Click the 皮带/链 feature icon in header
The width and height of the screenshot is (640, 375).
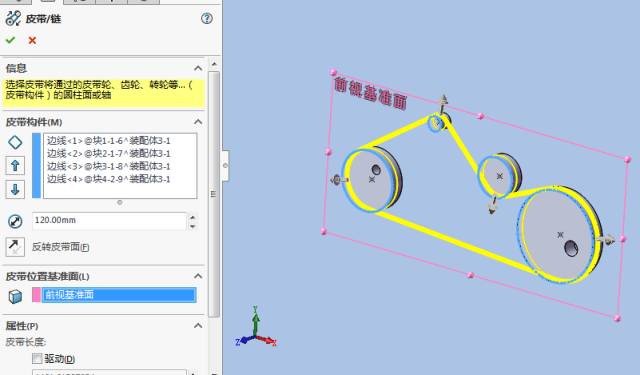point(13,19)
